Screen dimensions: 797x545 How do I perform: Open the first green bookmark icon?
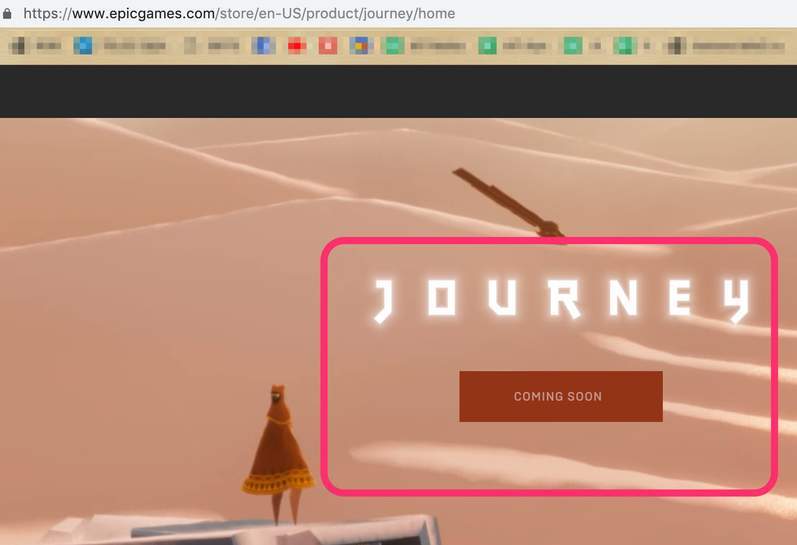(393, 45)
